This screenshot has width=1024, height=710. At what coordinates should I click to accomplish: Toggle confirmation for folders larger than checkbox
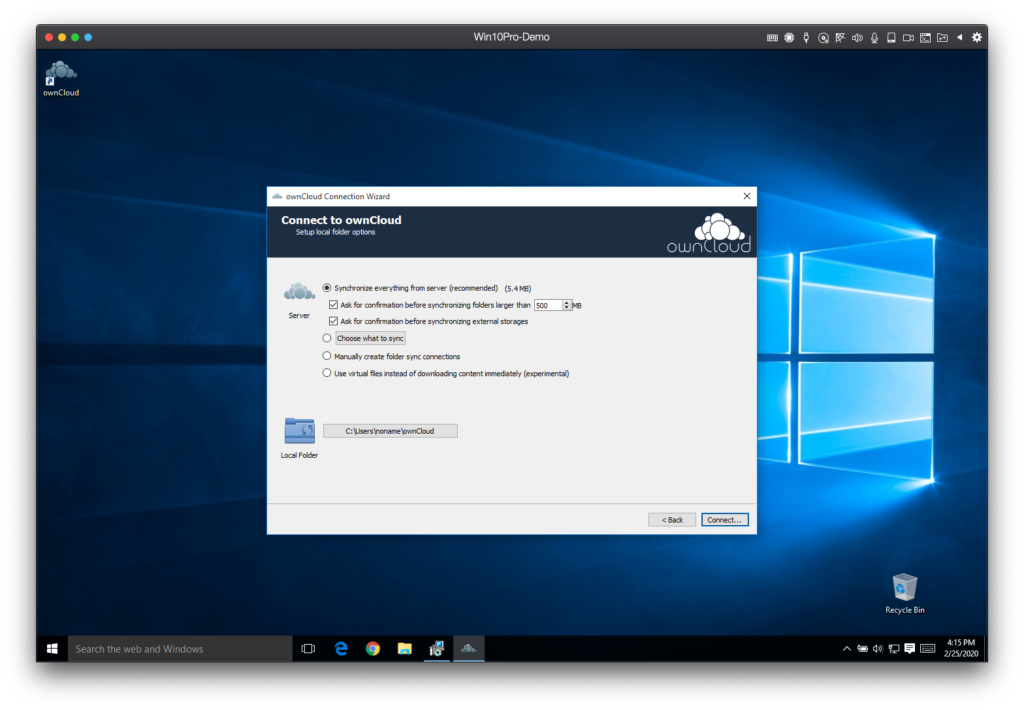click(x=333, y=304)
